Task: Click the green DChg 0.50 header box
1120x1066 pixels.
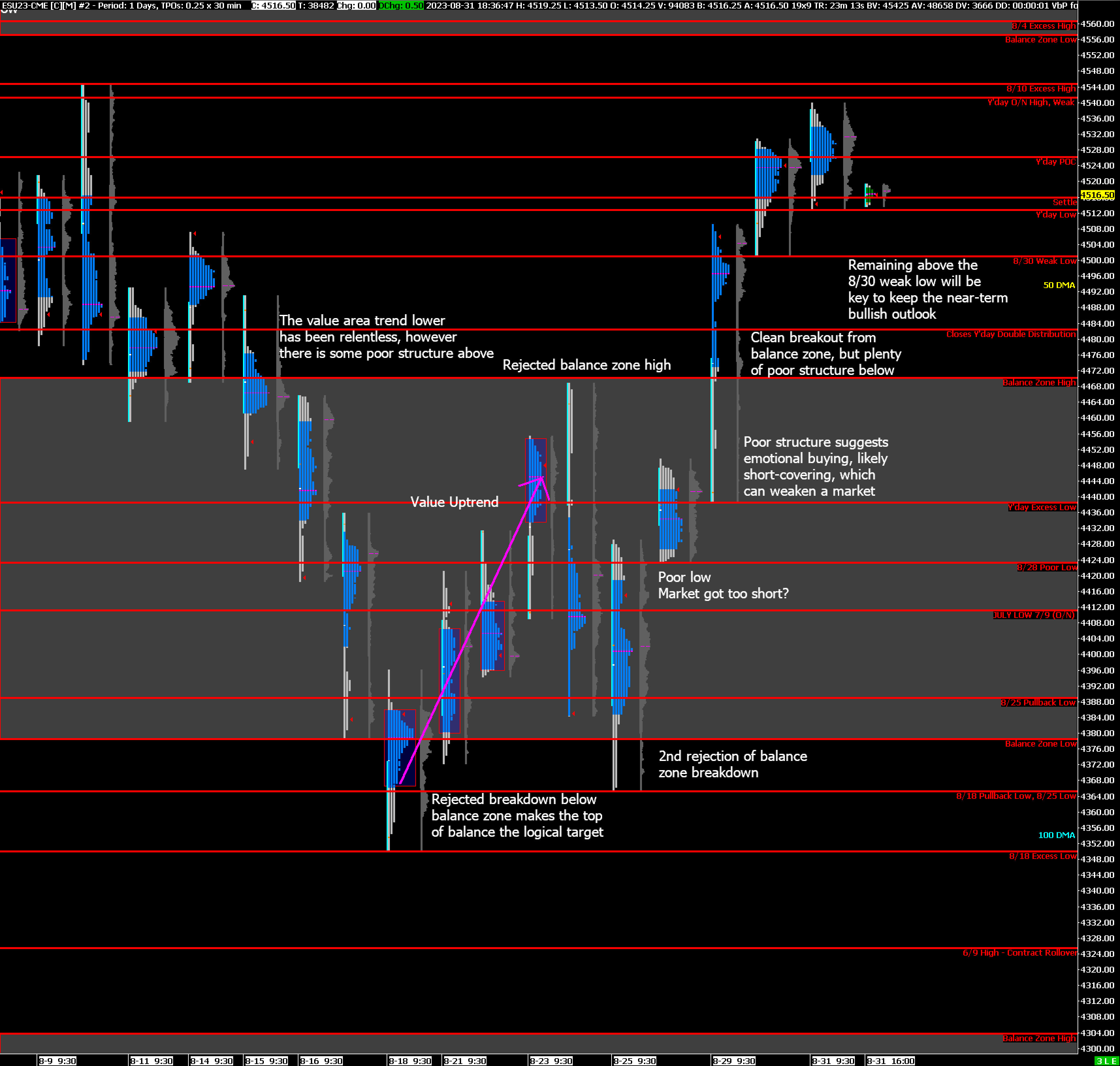Action: 401,5
